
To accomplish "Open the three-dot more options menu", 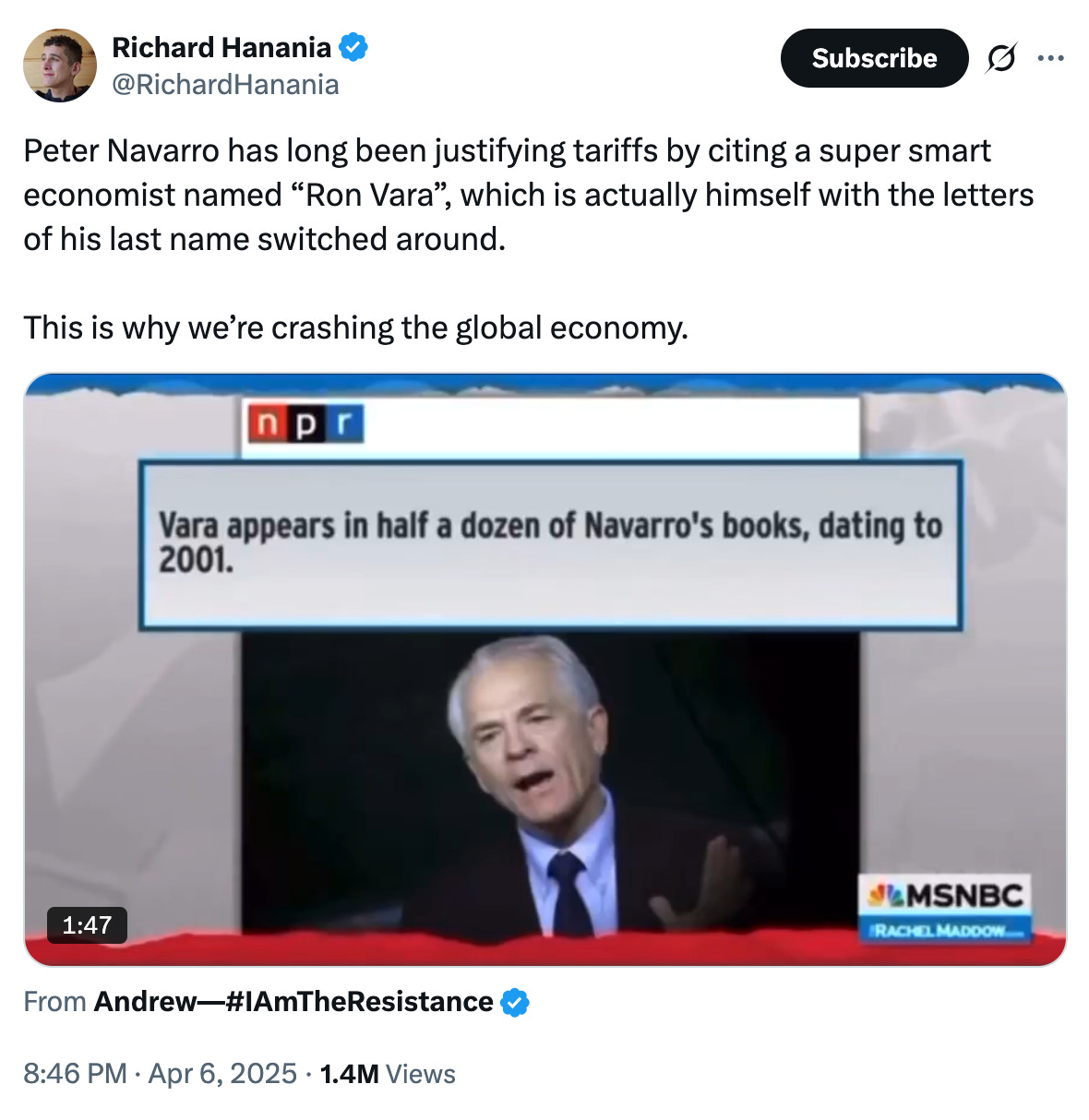I will pos(1050,58).
